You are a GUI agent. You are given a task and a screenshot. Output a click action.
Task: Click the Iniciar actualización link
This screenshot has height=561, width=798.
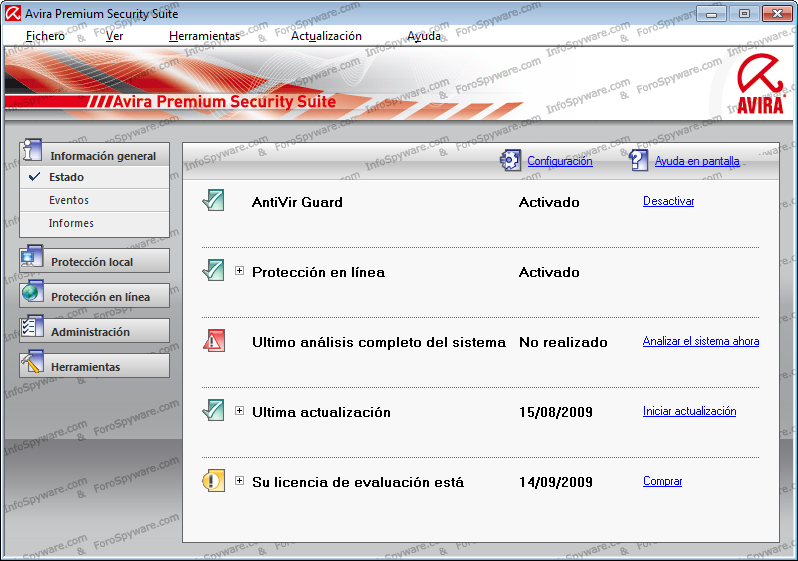[689, 411]
